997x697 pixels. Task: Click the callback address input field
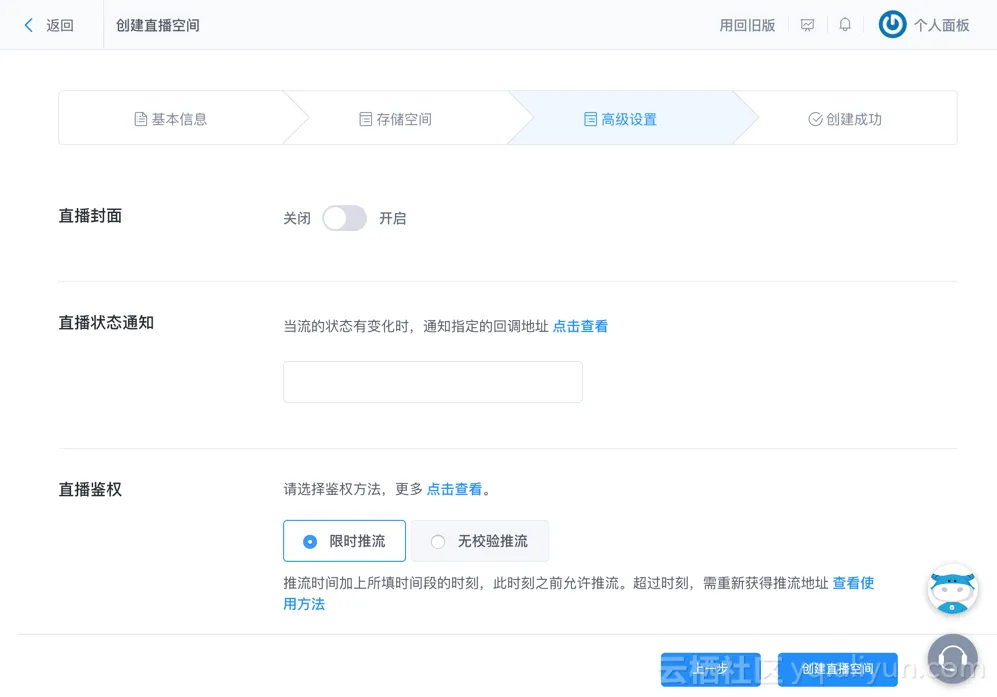click(x=432, y=382)
